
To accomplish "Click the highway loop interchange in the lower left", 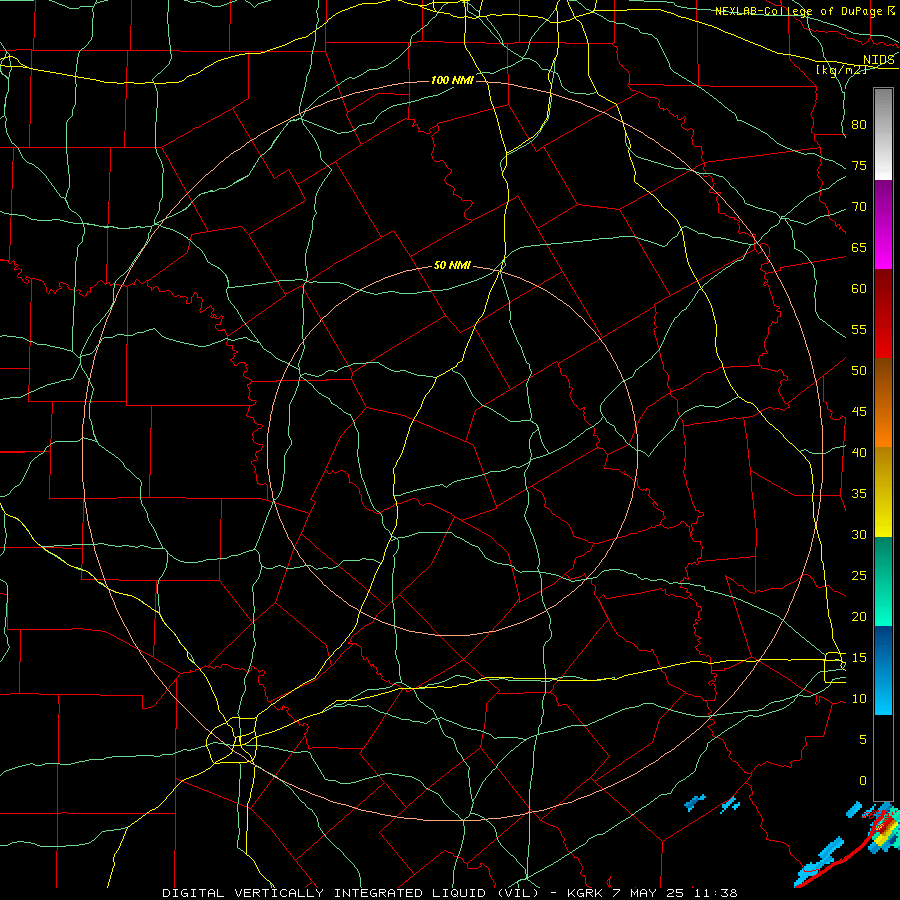I will click(232, 740).
